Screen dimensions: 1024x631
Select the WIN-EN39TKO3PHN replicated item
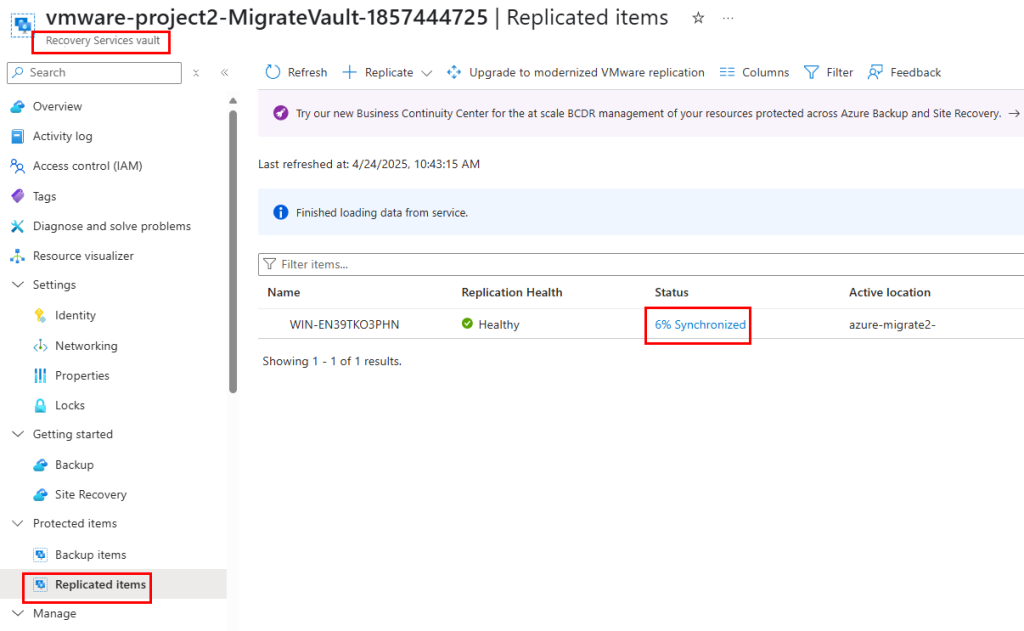344,325
